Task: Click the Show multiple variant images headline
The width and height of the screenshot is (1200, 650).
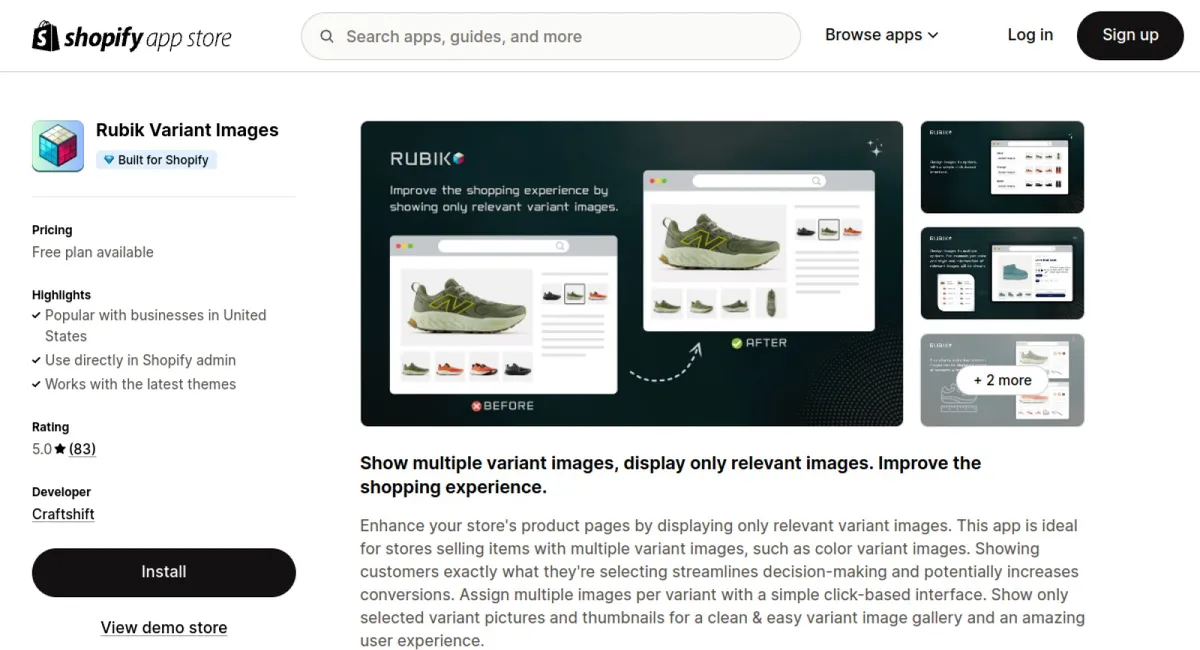Action: point(670,475)
